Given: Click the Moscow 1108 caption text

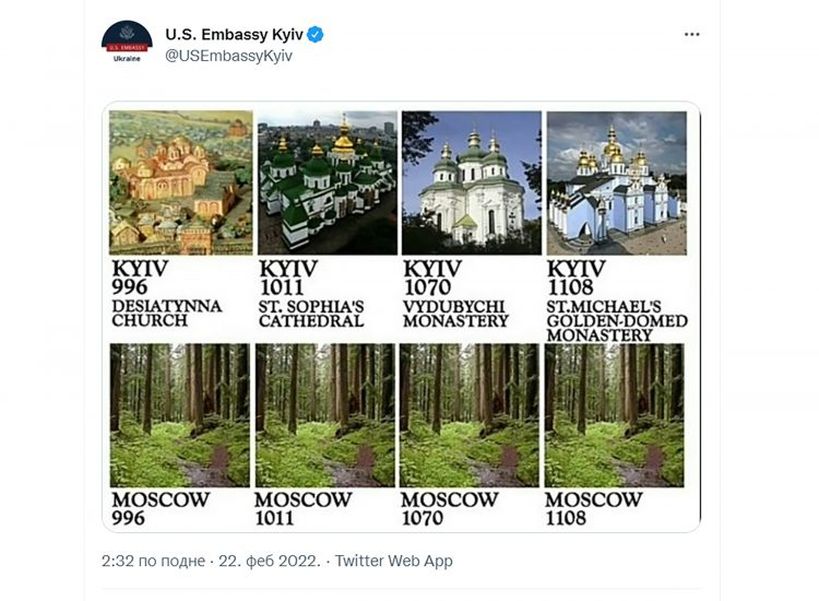Looking at the screenshot, I should [593, 509].
